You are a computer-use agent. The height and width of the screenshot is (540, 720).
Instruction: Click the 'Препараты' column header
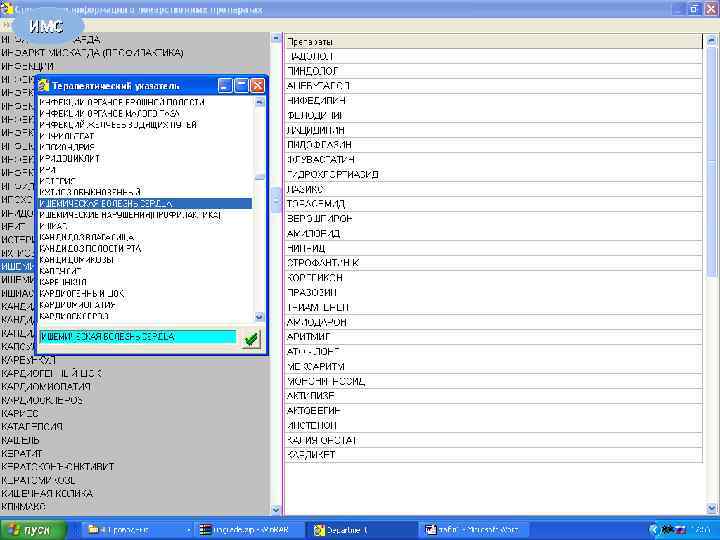coord(494,41)
